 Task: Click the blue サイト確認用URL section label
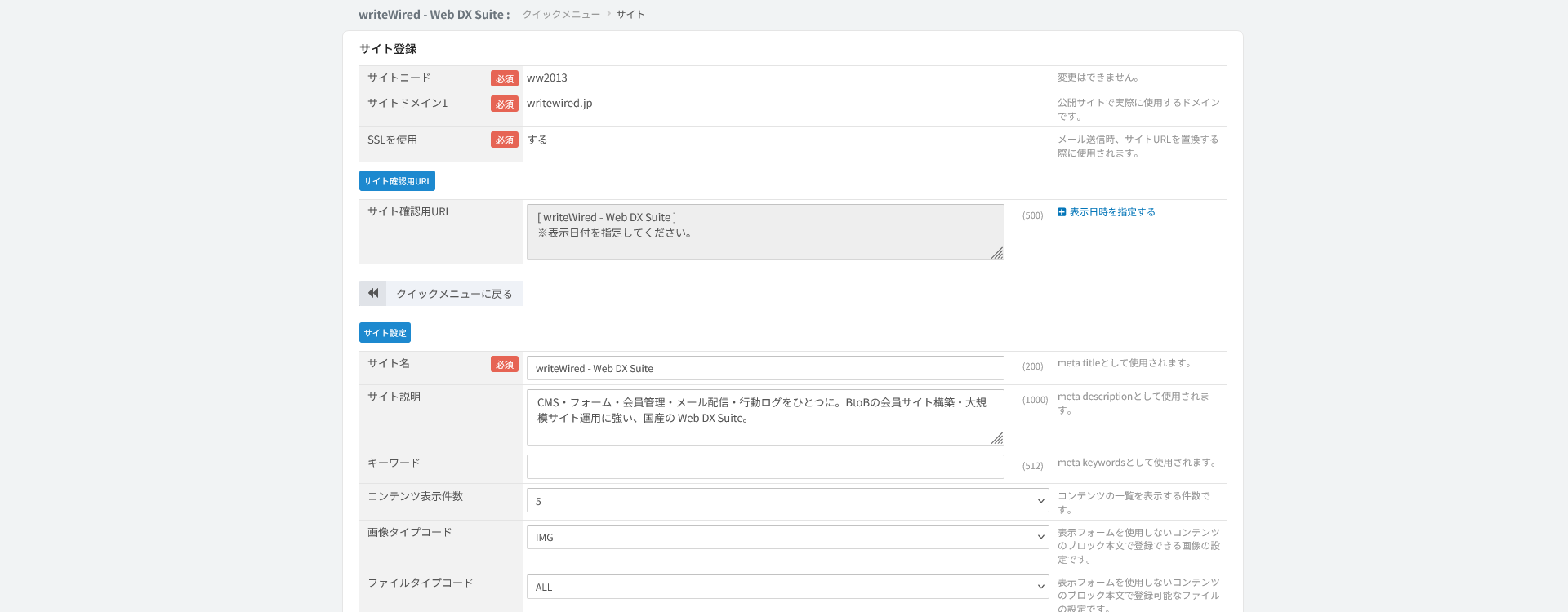[x=397, y=181]
